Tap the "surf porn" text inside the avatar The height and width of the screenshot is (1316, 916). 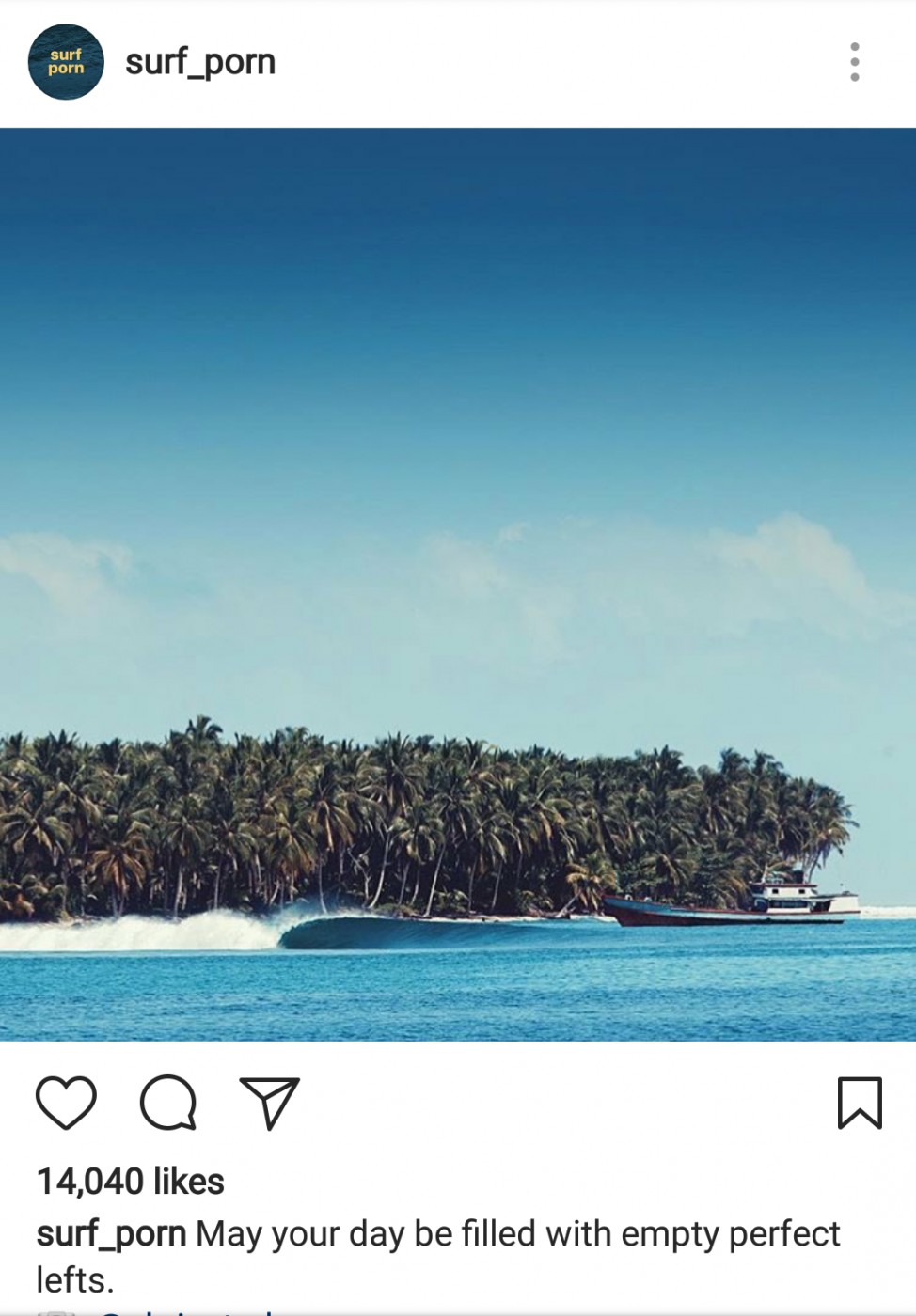[66, 61]
